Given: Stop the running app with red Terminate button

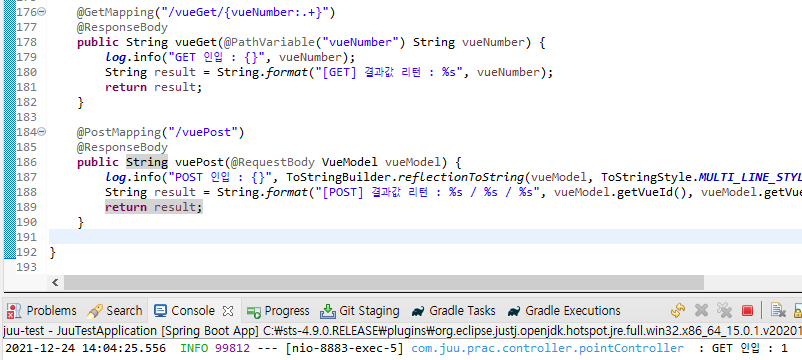Looking at the screenshot, I should point(747,311).
